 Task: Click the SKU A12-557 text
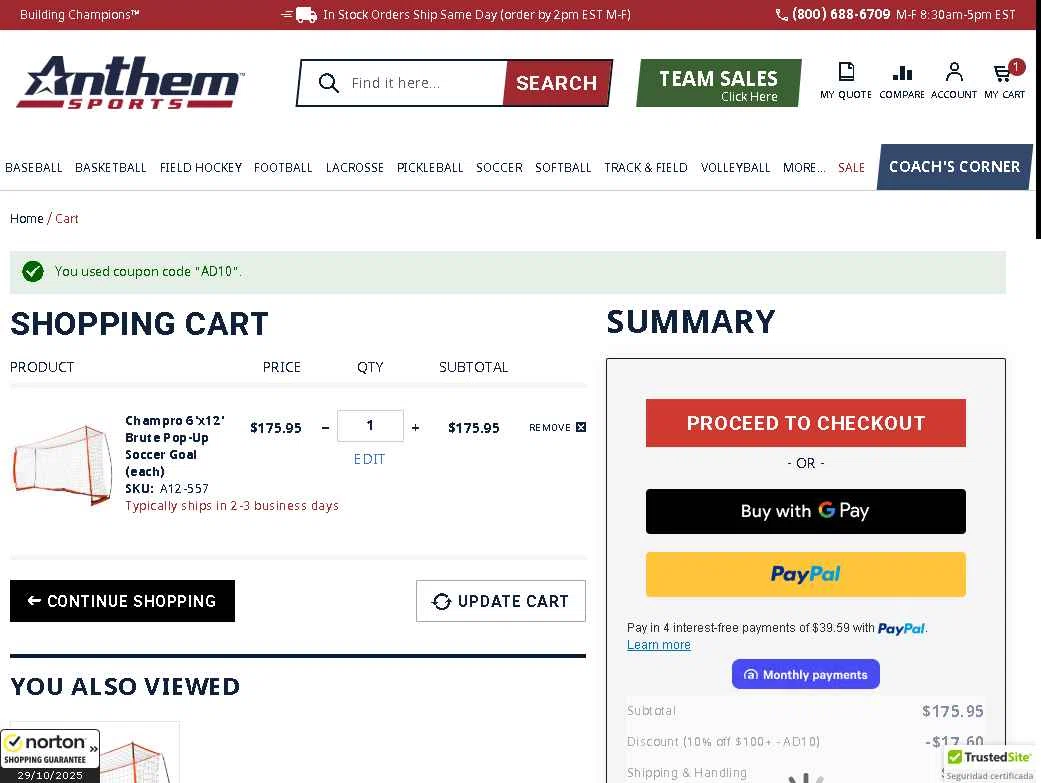tap(167, 489)
